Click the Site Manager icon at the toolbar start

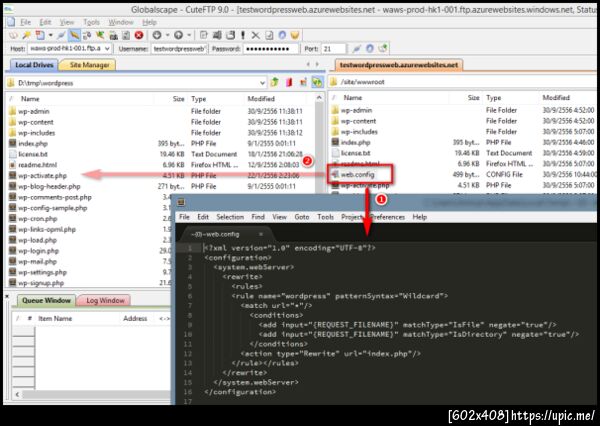[13, 35]
